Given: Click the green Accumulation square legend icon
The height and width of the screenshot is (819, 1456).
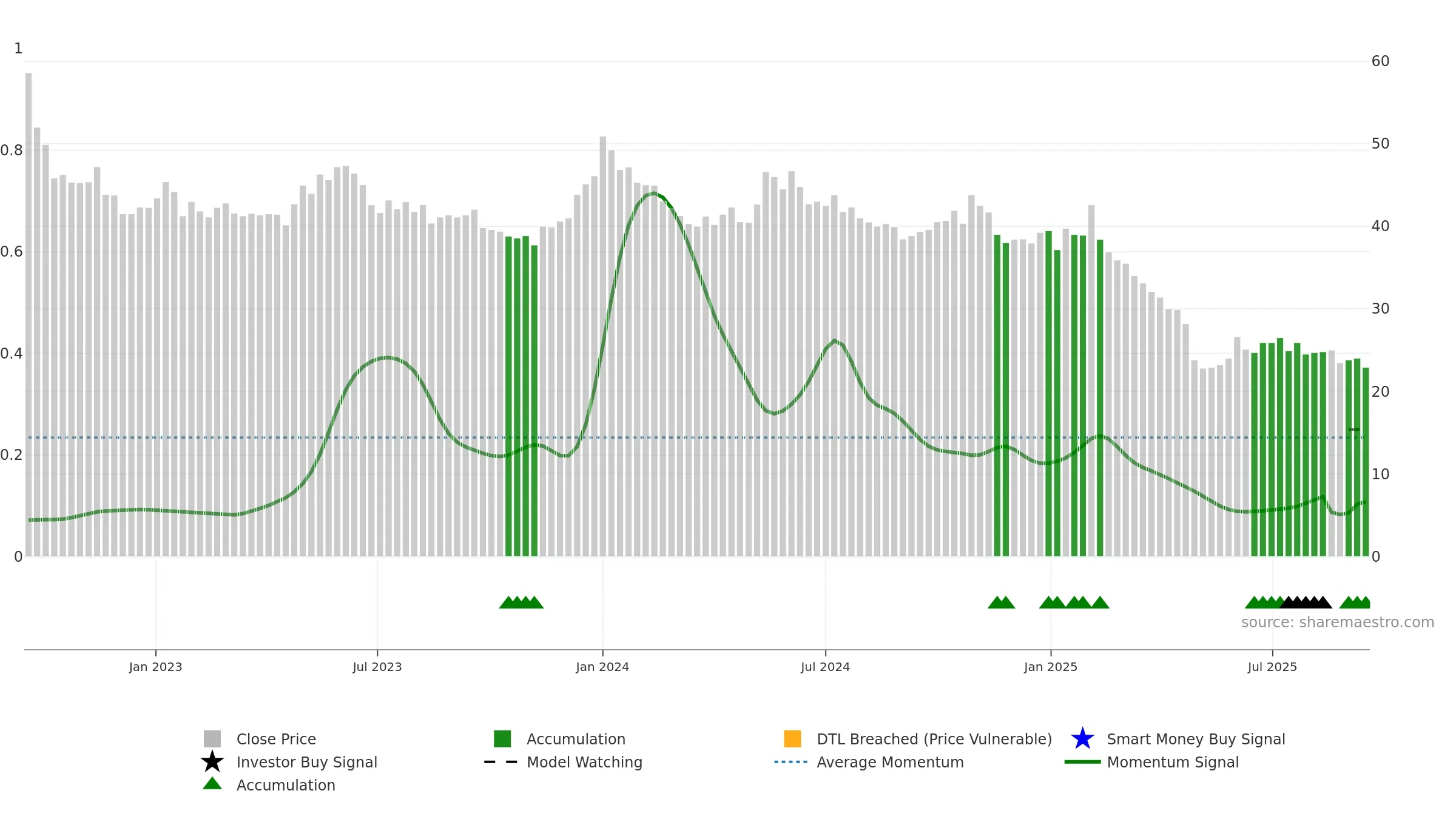Looking at the screenshot, I should pyautogui.click(x=502, y=739).
